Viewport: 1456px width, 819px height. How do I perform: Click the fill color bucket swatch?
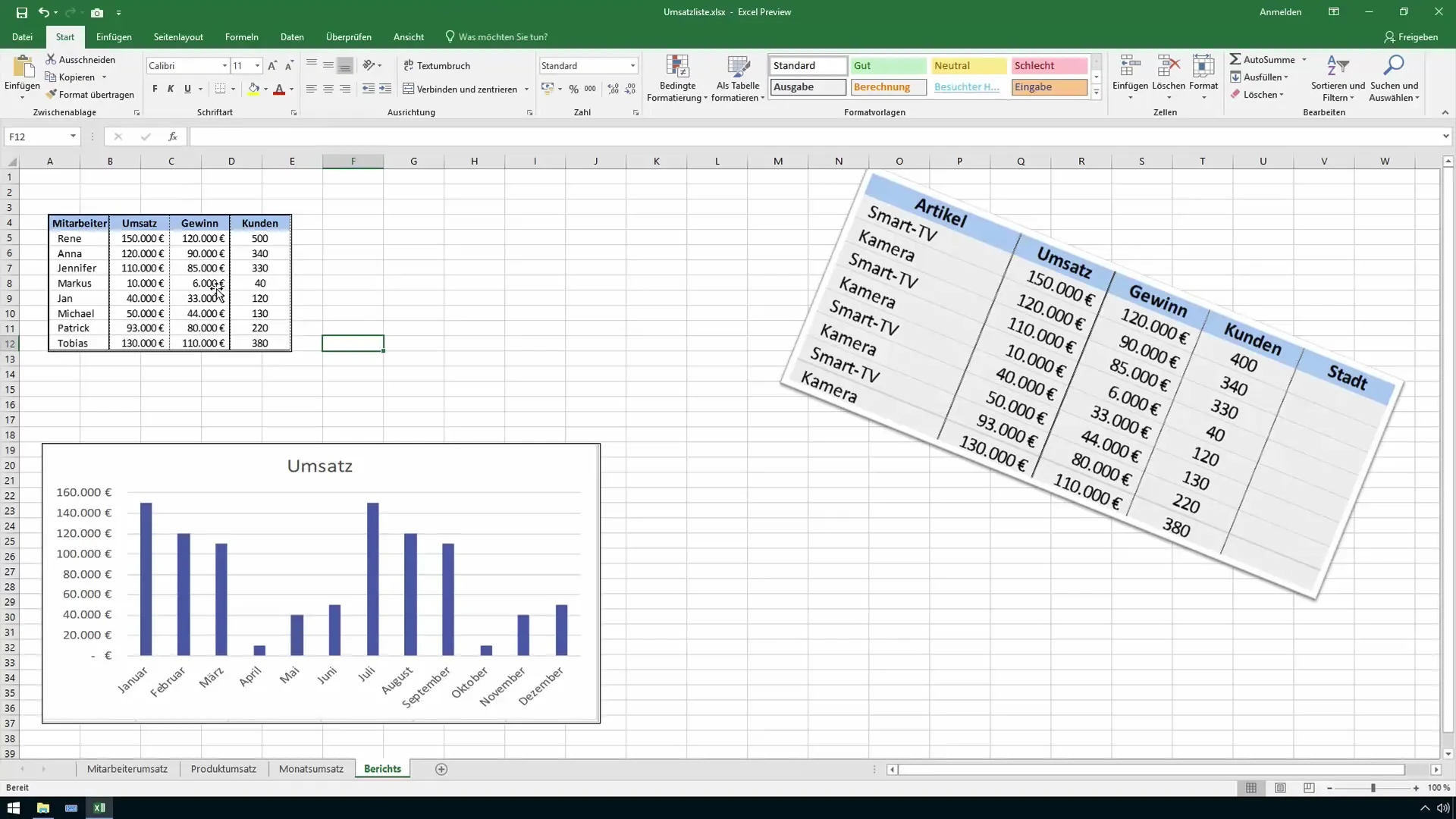point(253,89)
